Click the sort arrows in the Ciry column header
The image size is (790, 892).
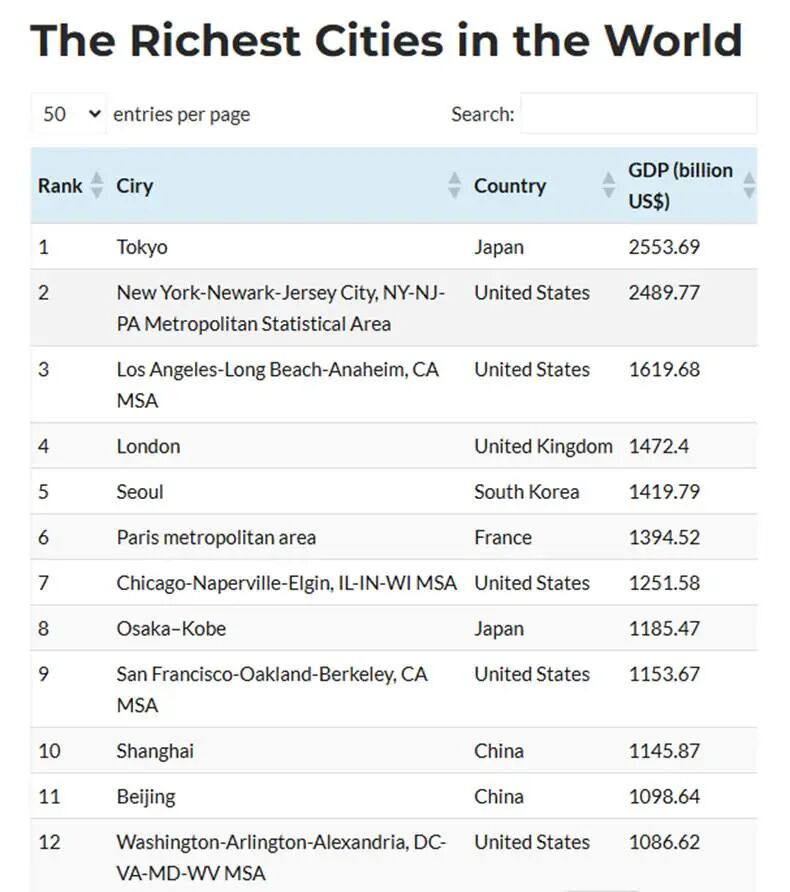point(454,185)
